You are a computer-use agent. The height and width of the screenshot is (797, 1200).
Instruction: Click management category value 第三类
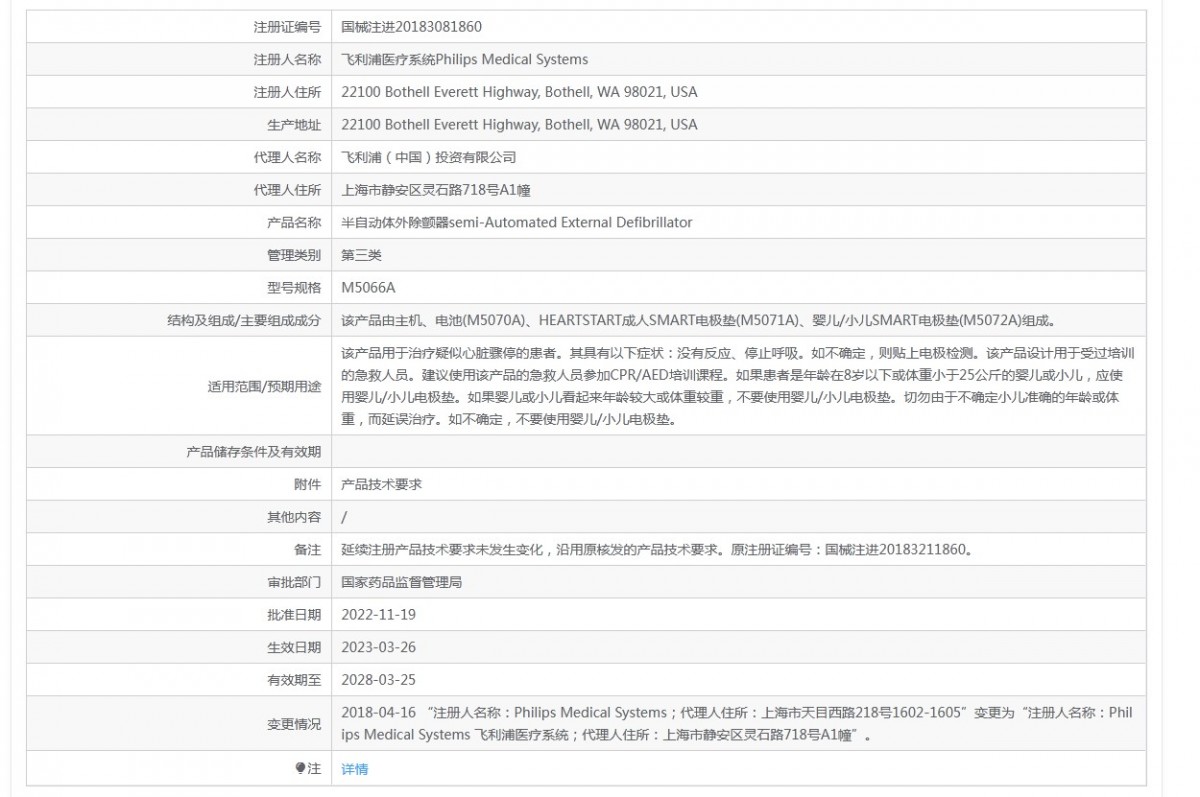[x=361, y=255]
